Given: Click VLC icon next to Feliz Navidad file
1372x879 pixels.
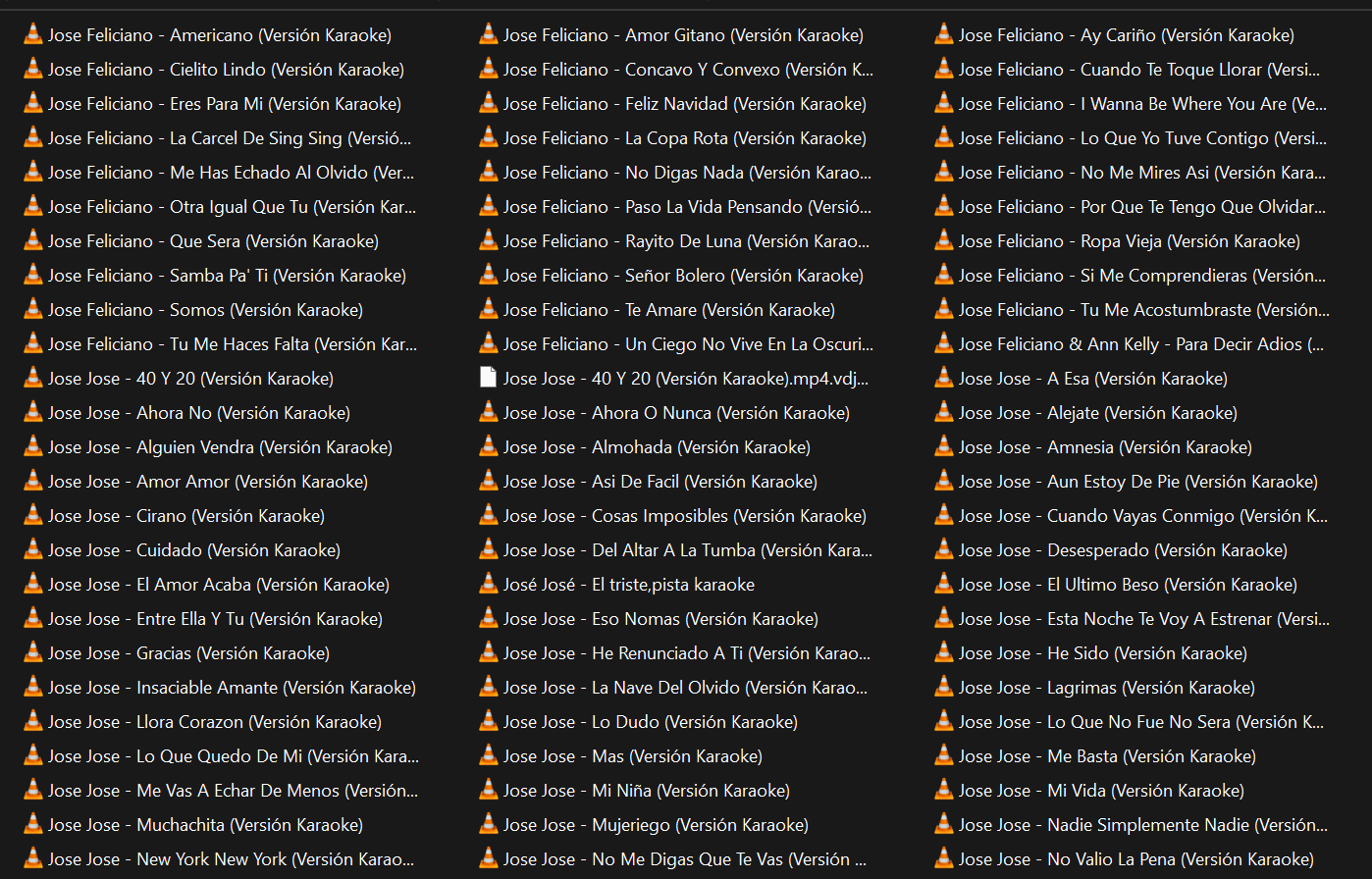Looking at the screenshot, I should (x=489, y=104).
